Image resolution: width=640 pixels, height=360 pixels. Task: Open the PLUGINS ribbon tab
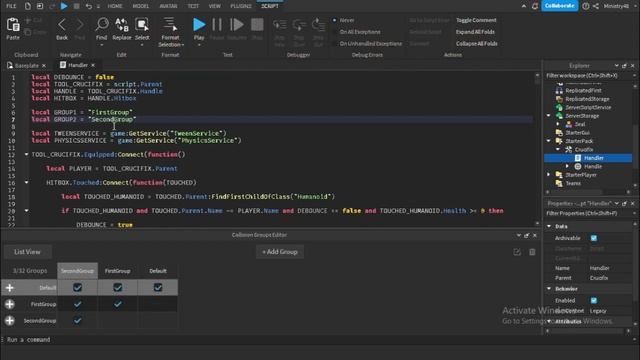[x=241, y=6]
